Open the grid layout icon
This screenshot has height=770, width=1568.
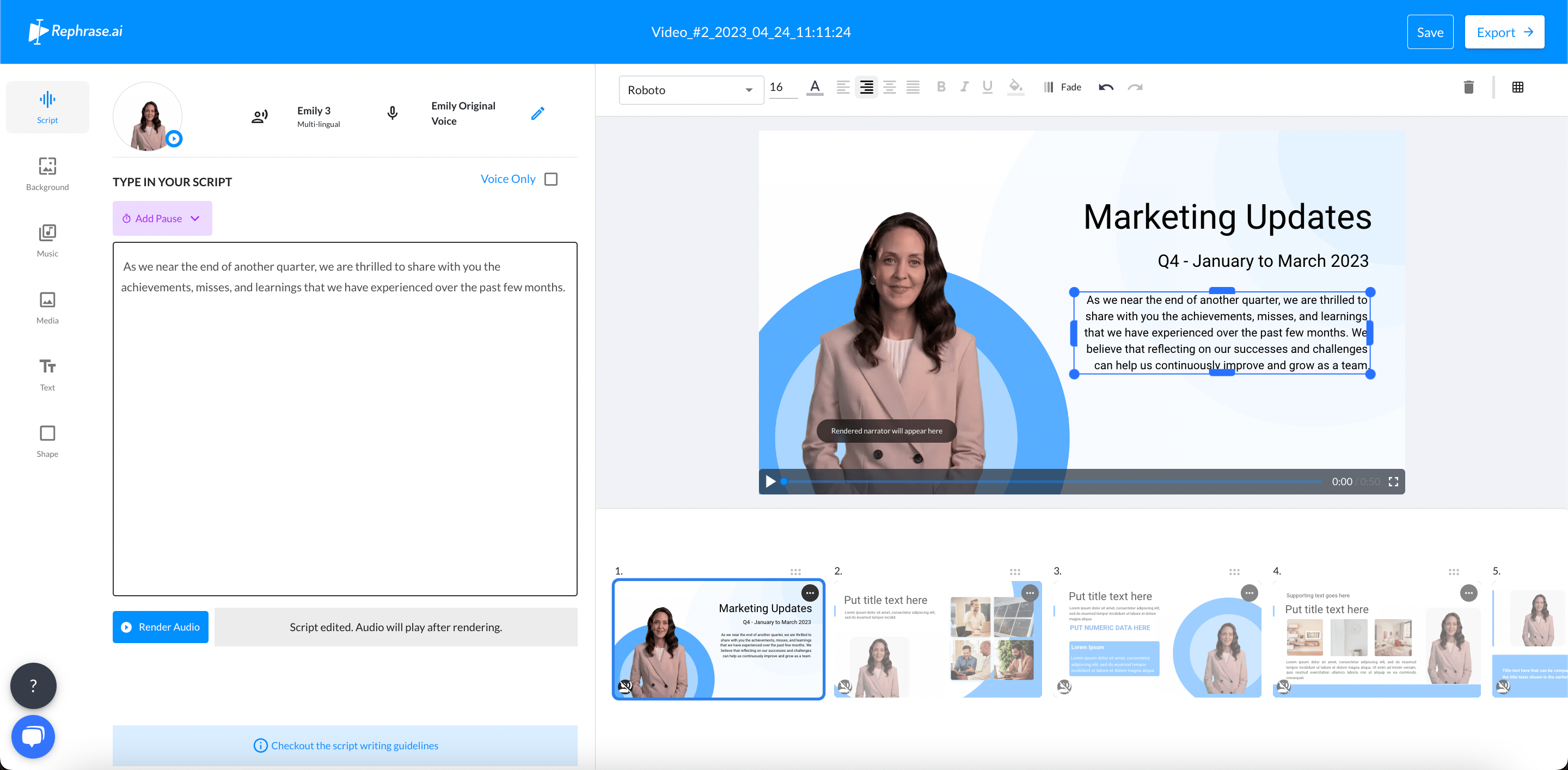pos(1517,88)
